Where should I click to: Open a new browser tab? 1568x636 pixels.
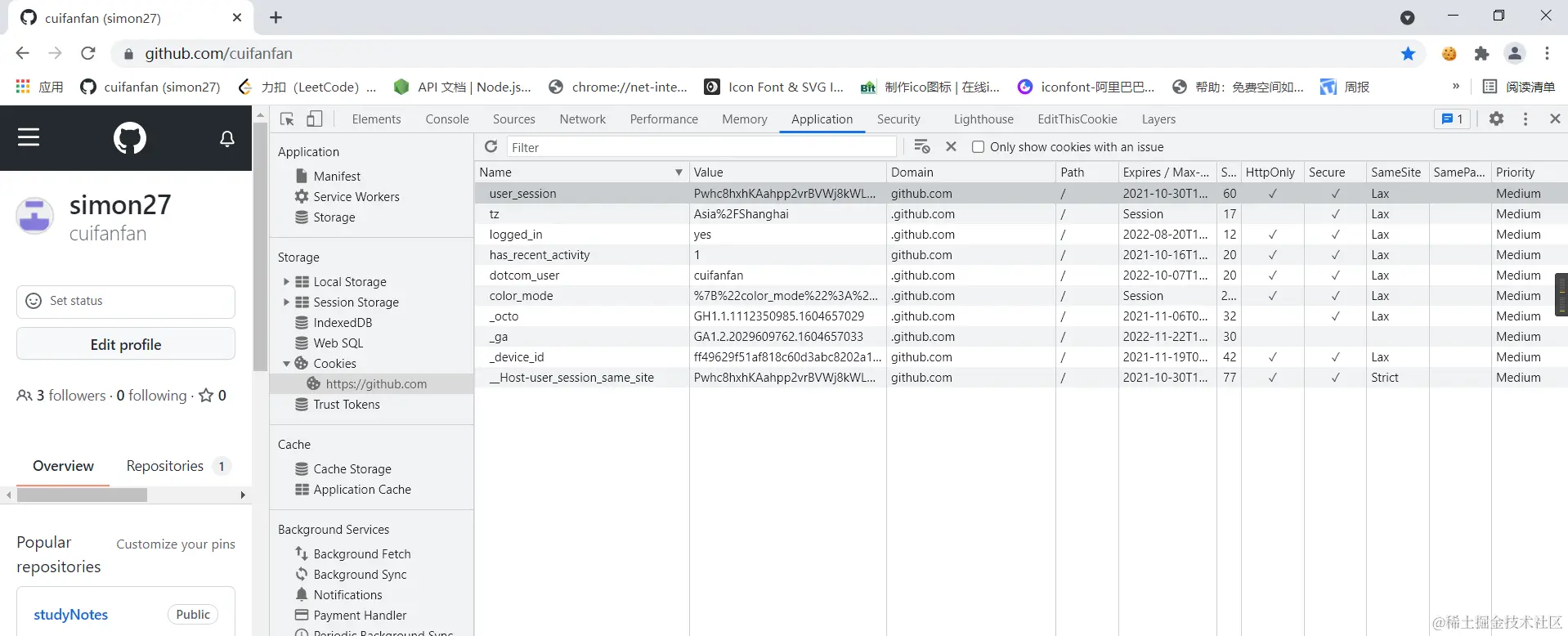click(x=276, y=17)
